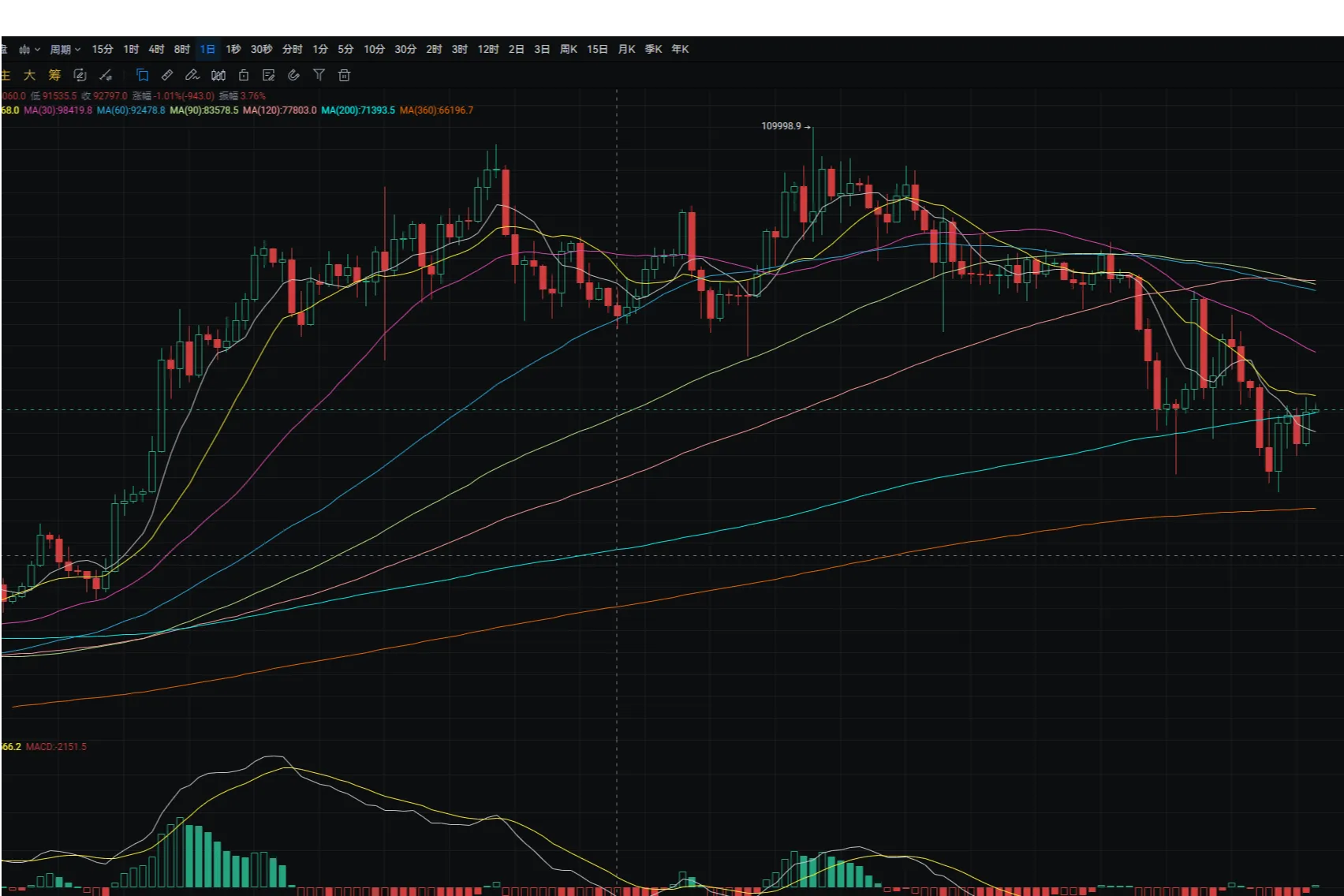Click the candlestick compare tool icon
Viewport: 1344px width, 896px height.
click(x=218, y=76)
